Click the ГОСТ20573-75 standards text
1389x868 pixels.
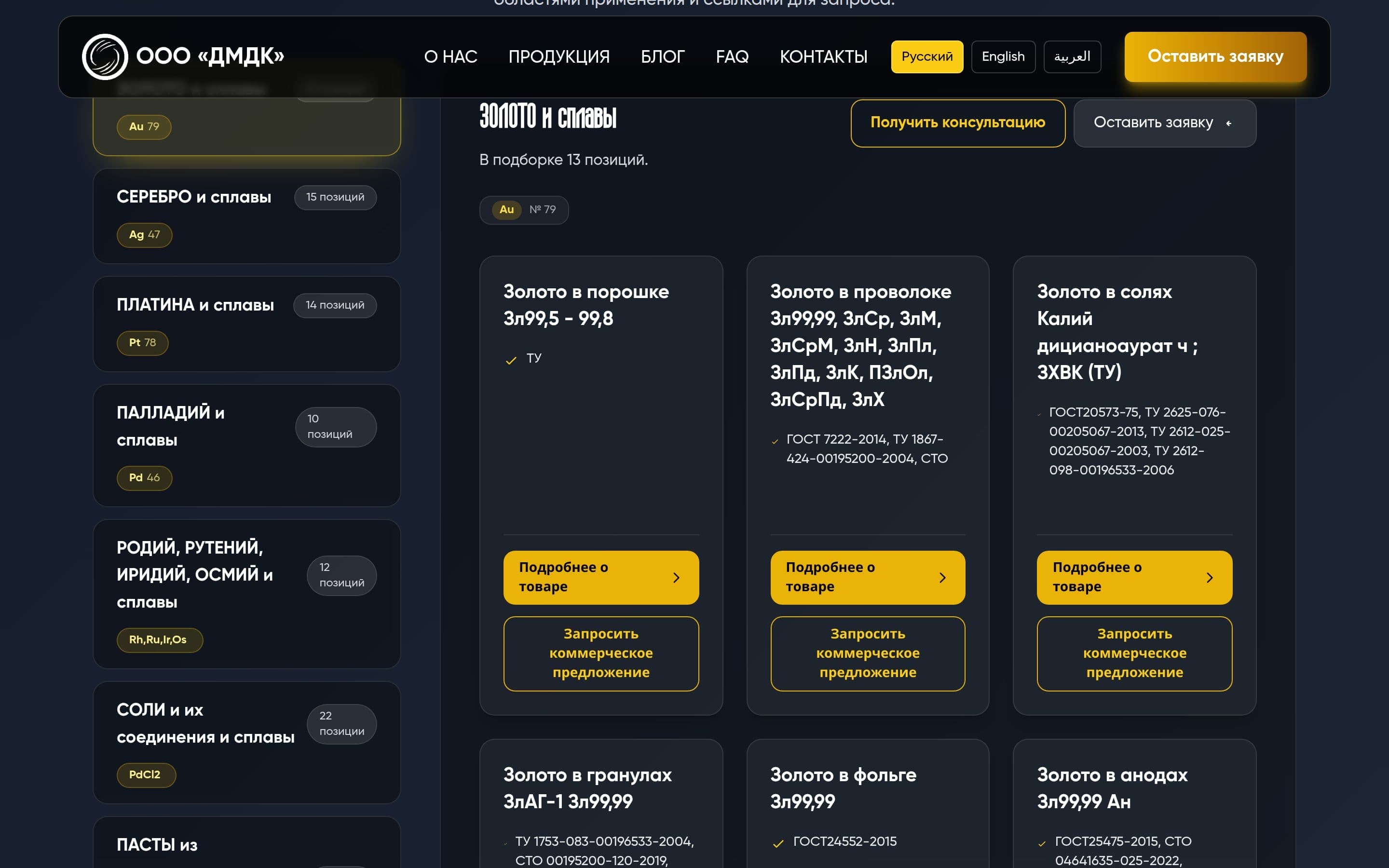click(x=1139, y=441)
